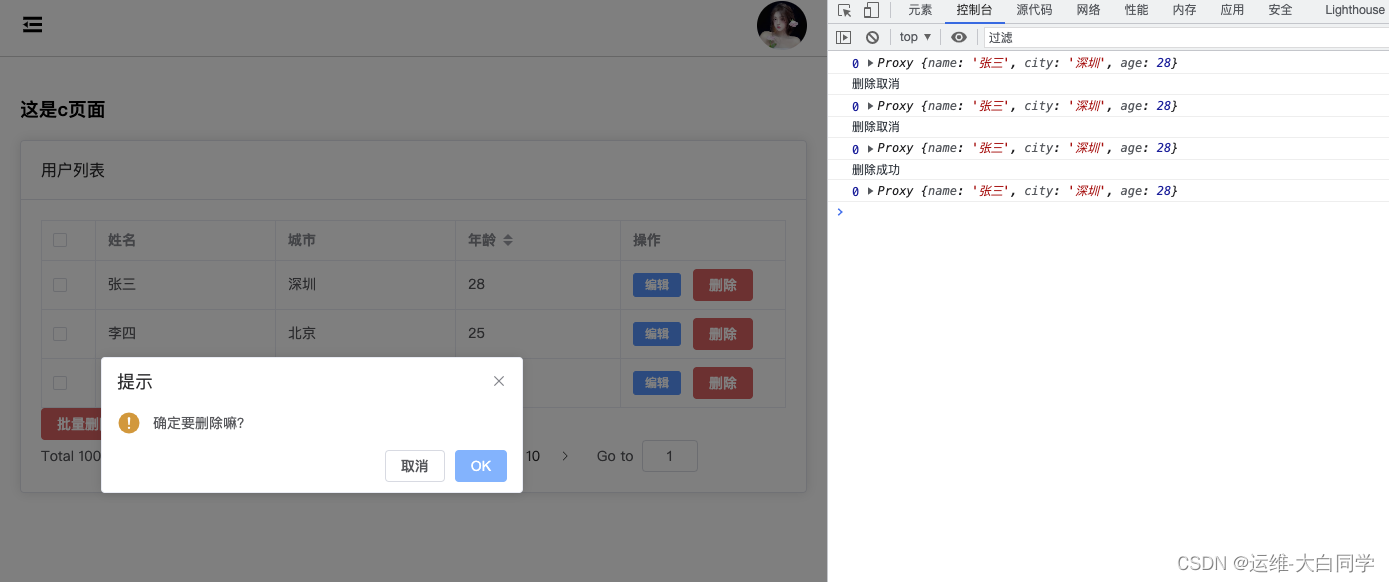Open the 源代码 tab
Screen dimensions: 1389x582
coord(1034,10)
